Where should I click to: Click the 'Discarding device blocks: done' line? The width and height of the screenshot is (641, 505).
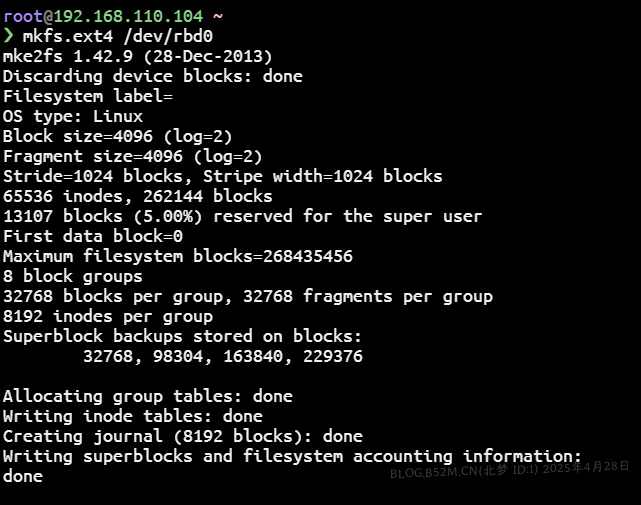[152, 76]
